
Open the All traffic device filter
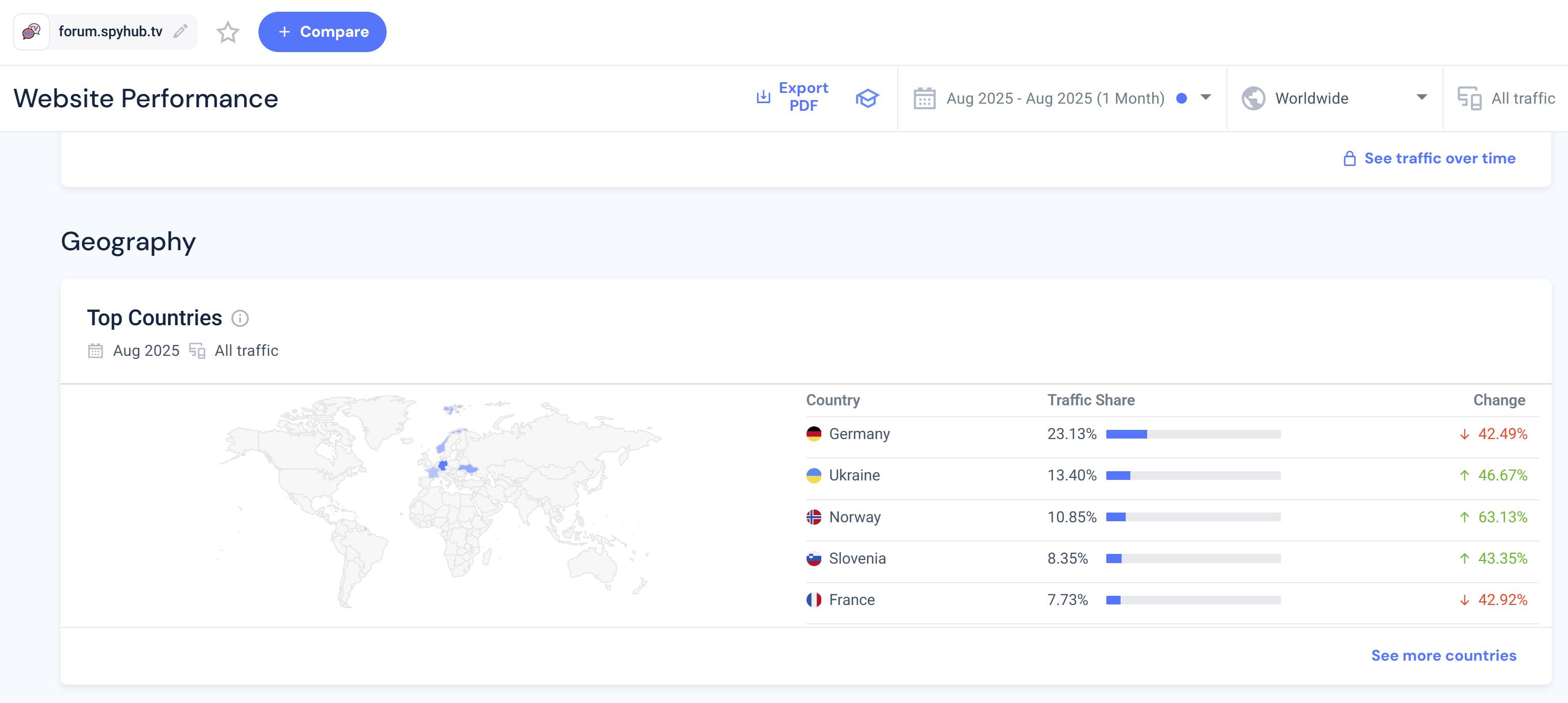click(1523, 98)
